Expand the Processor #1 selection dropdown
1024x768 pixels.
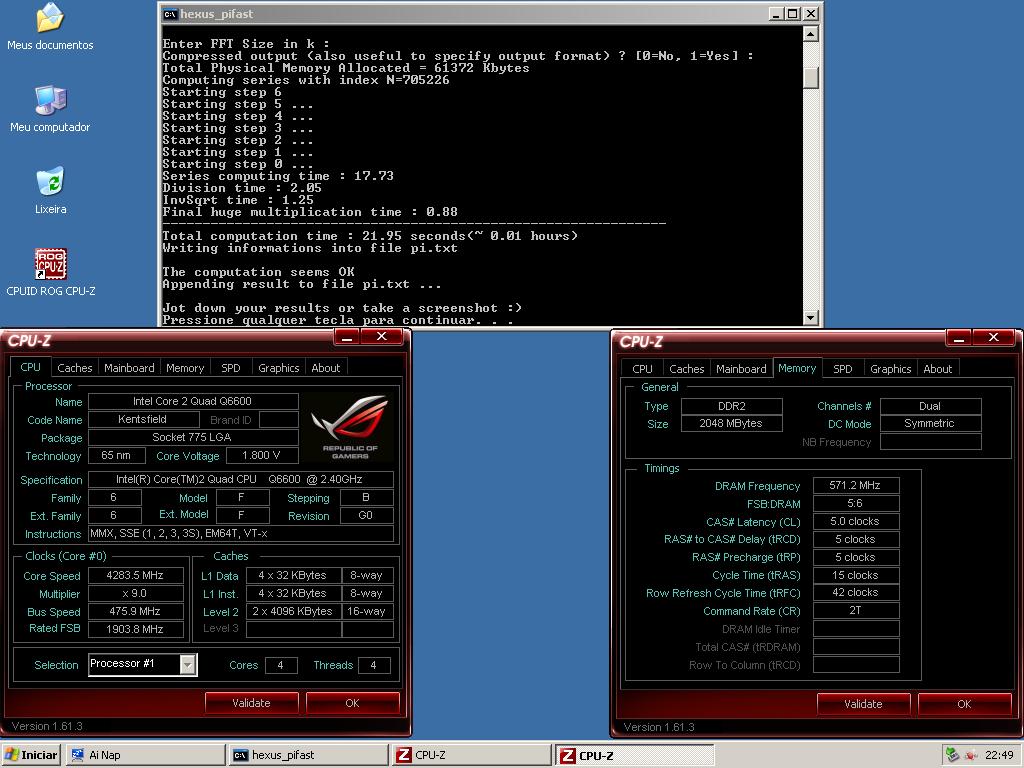[187, 664]
